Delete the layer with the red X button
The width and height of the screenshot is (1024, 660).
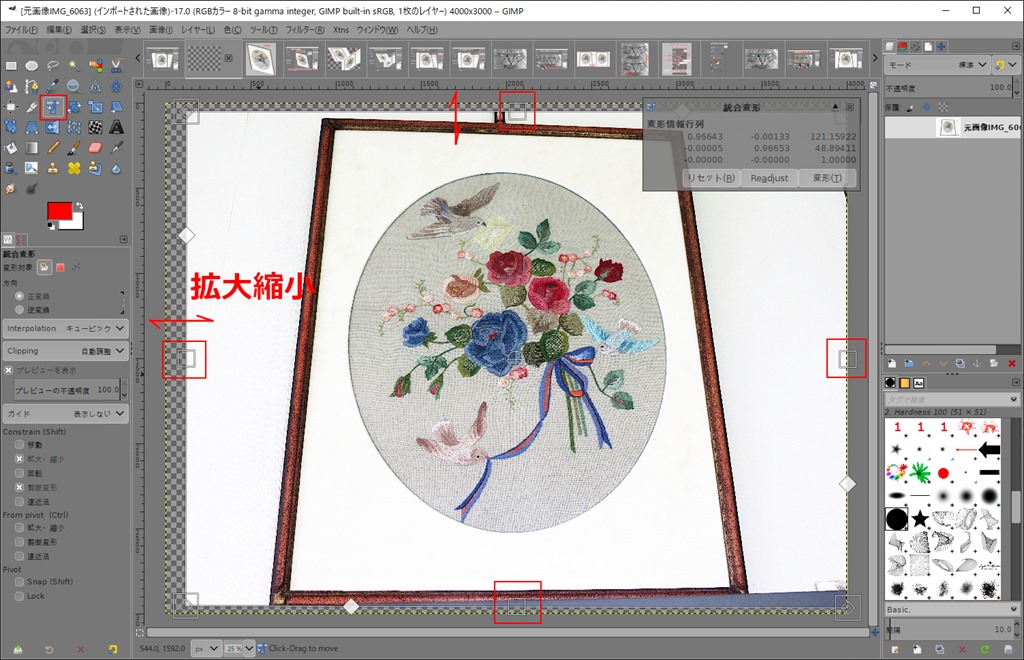[x=1012, y=364]
